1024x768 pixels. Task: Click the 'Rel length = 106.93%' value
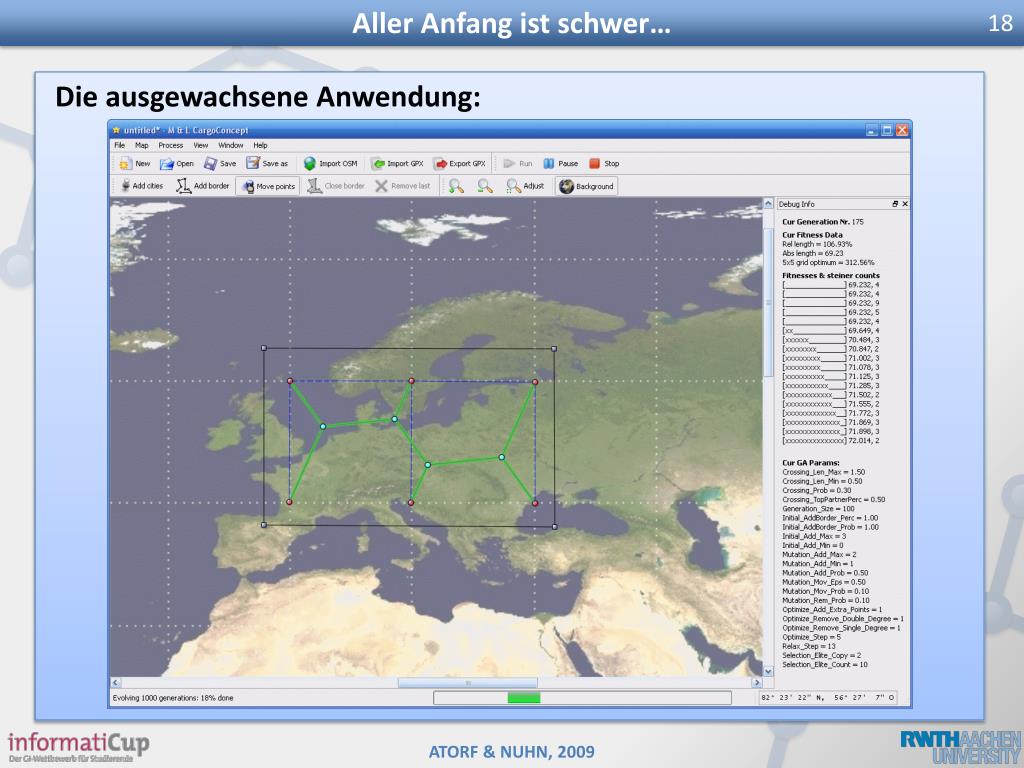coord(817,244)
